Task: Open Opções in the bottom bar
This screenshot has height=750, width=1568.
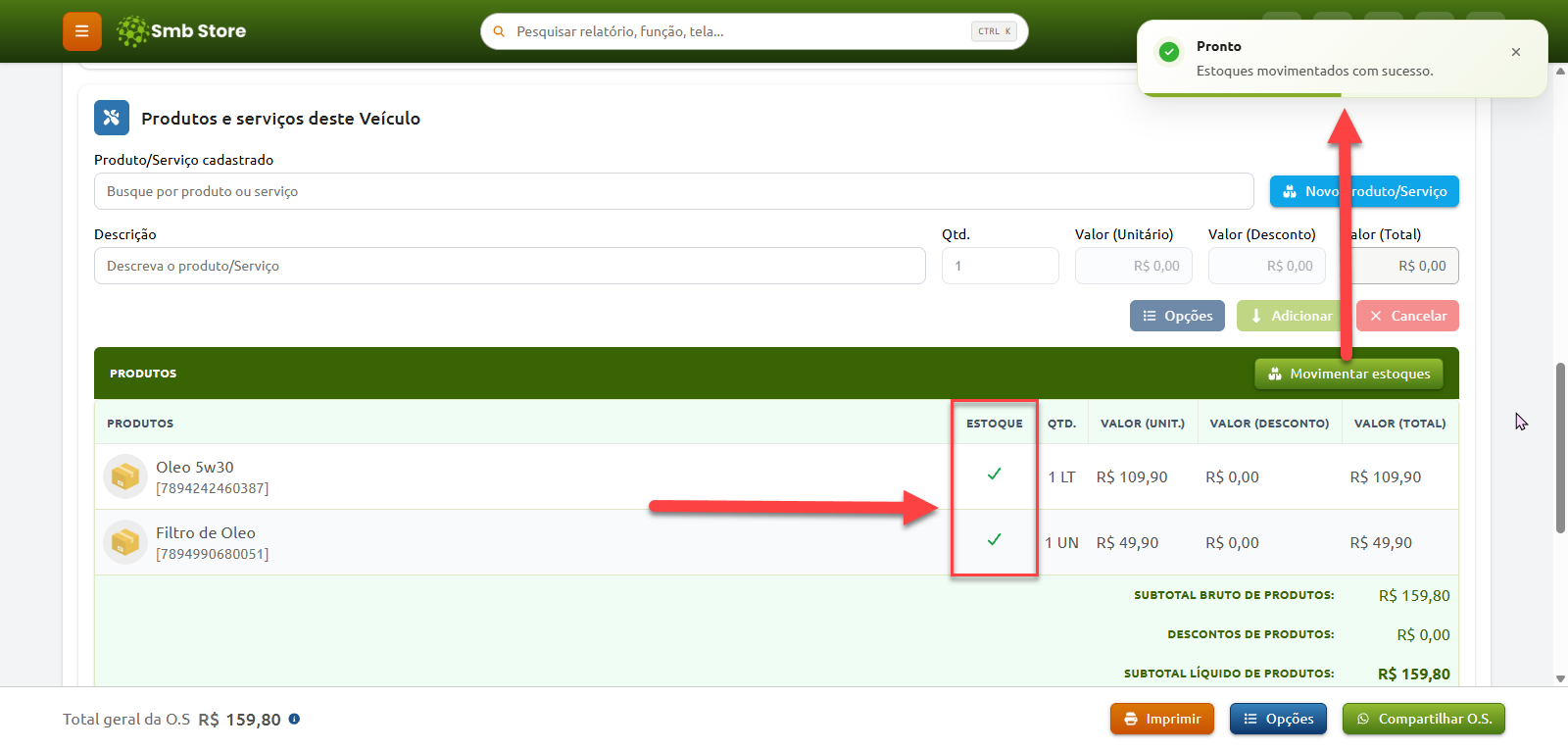Action: (1279, 719)
